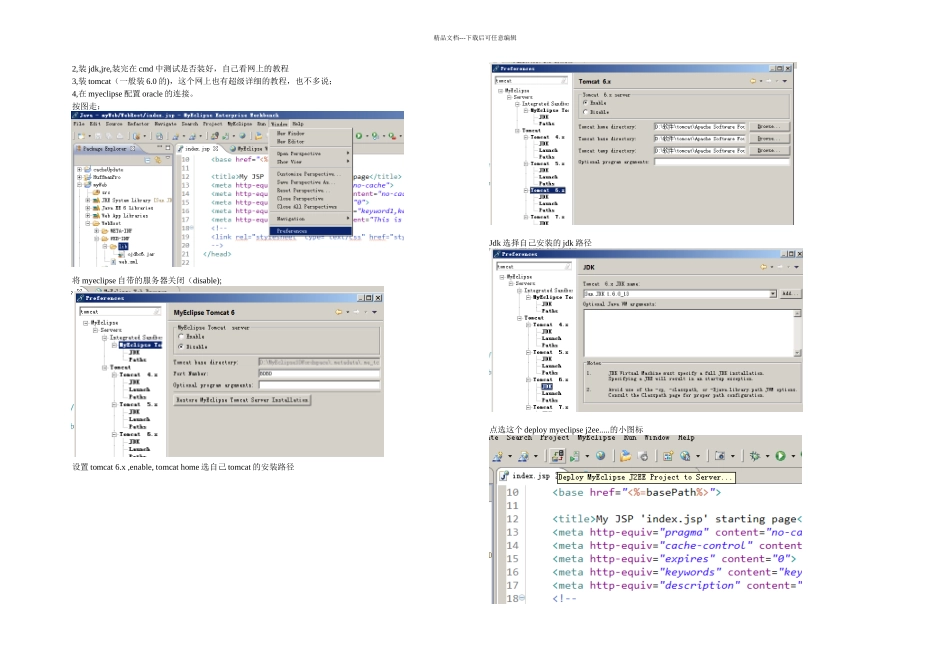
Task: Open the Preferences entry in the Window menu
Action: click(310, 231)
